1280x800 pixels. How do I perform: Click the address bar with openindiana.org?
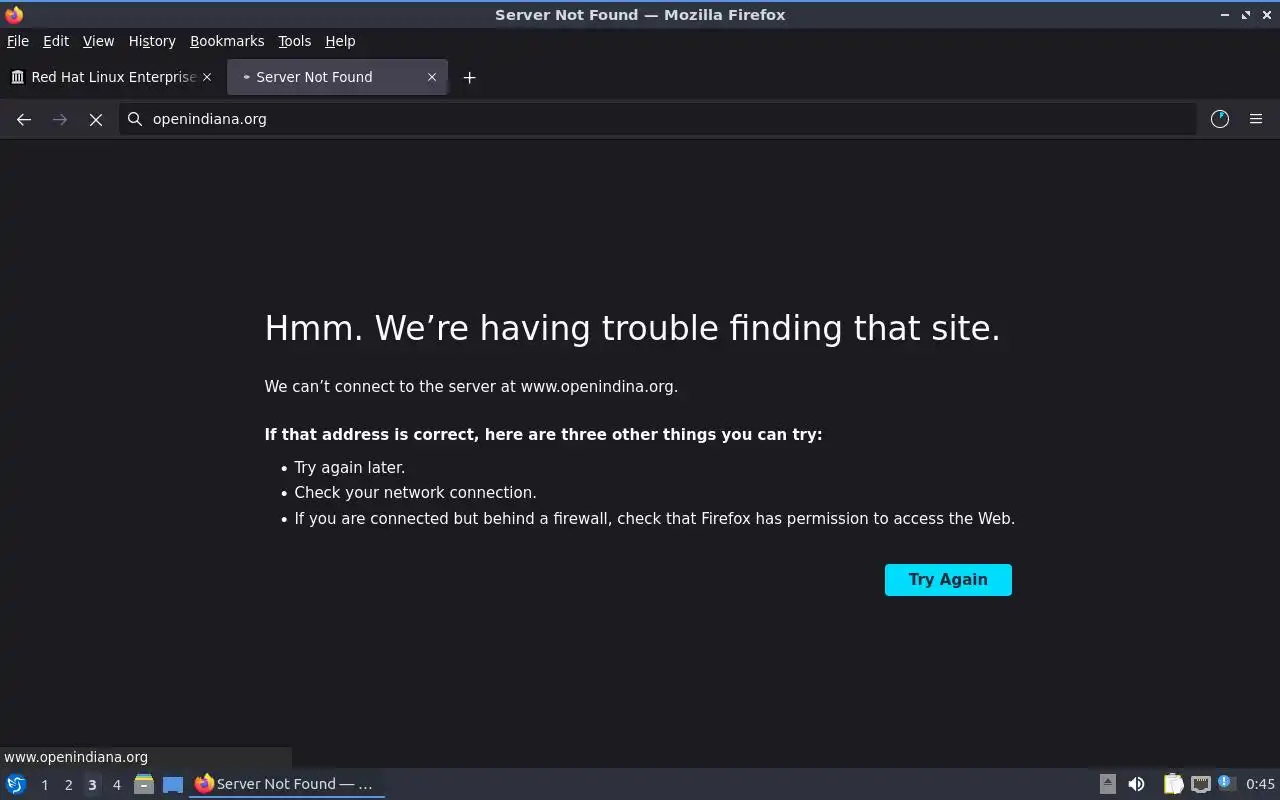658,119
